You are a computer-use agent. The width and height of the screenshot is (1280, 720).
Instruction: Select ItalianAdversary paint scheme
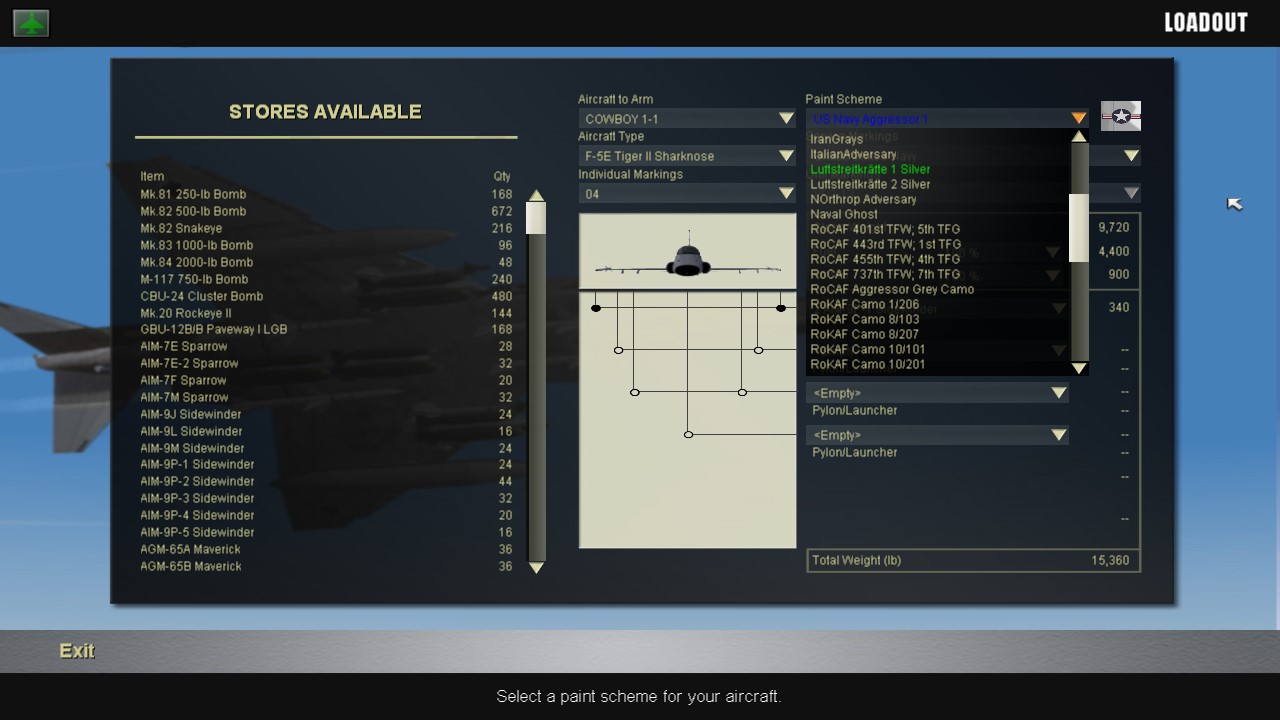pos(853,154)
